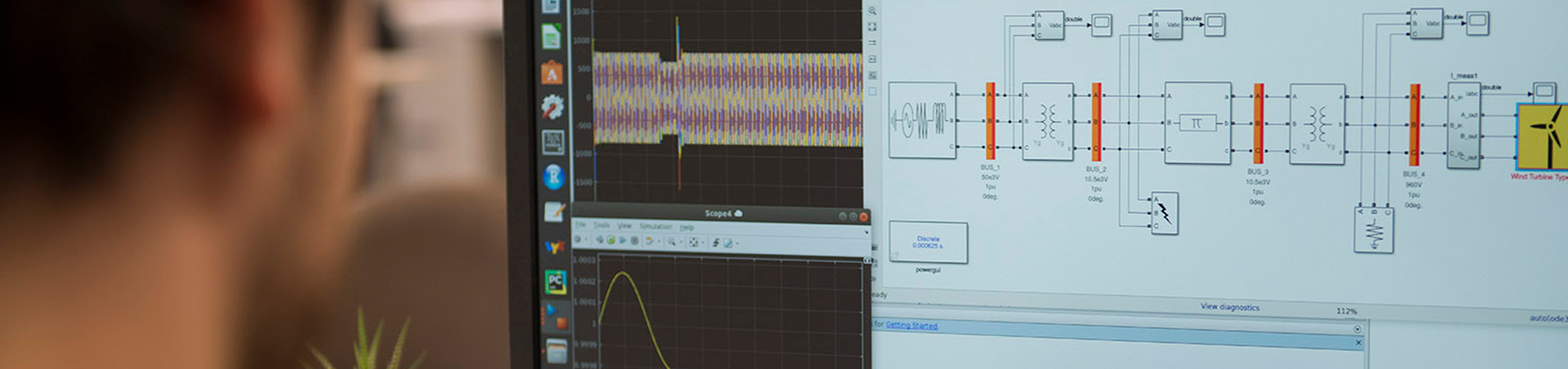Screen dimensions: 1568x369
Task: Click Stop in the Scope4 toolbar
Action: pos(635,241)
